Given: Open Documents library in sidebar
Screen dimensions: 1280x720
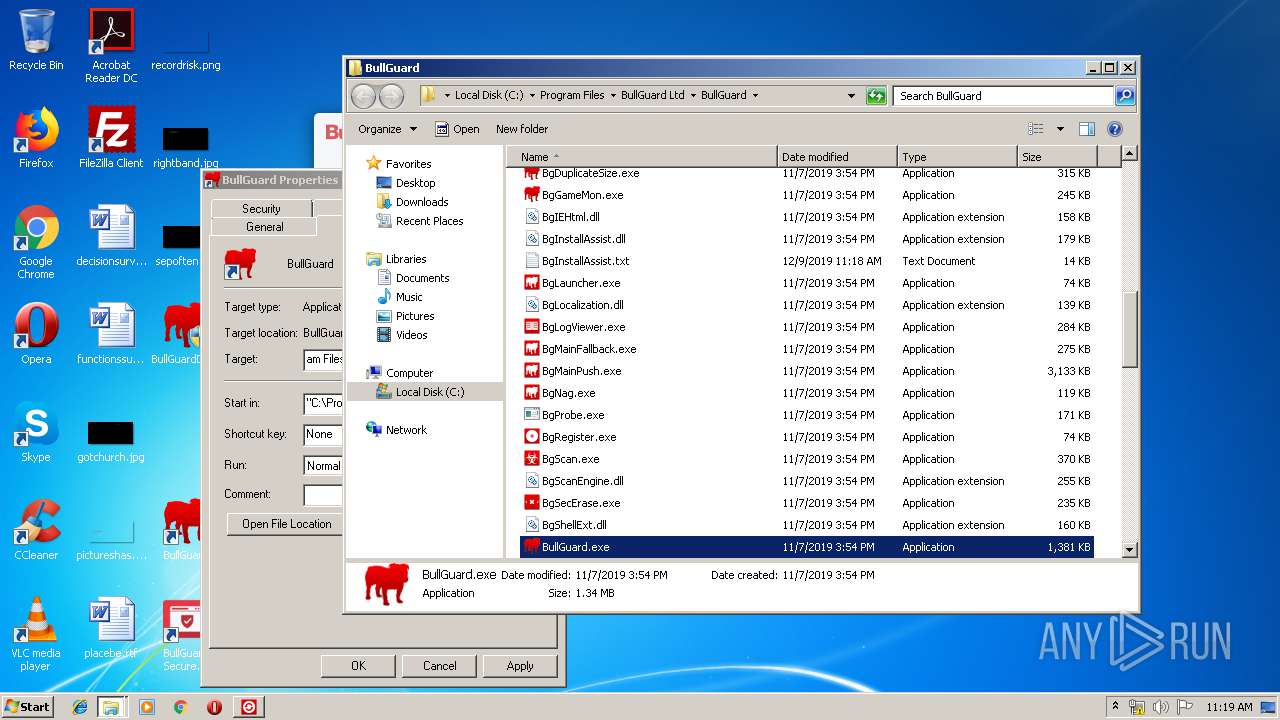Looking at the screenshot, I should (x=412, y=278).
